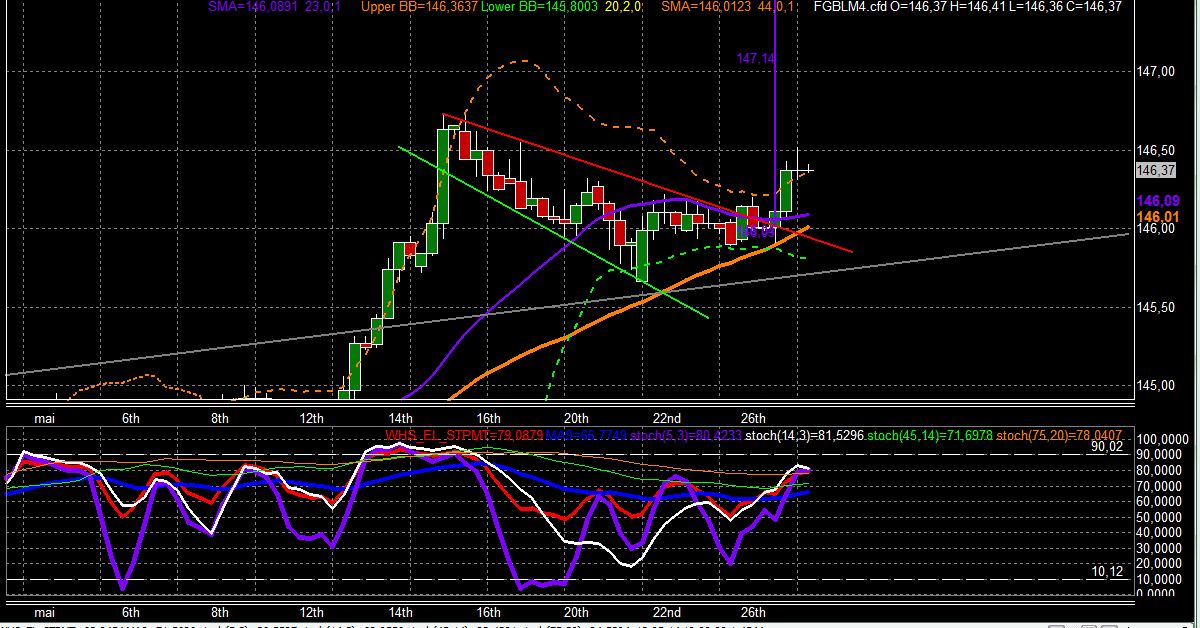Viewport: 1200px width, 628px height.
Task: Click the 12th date label on price chart
Action: [312, 417]
